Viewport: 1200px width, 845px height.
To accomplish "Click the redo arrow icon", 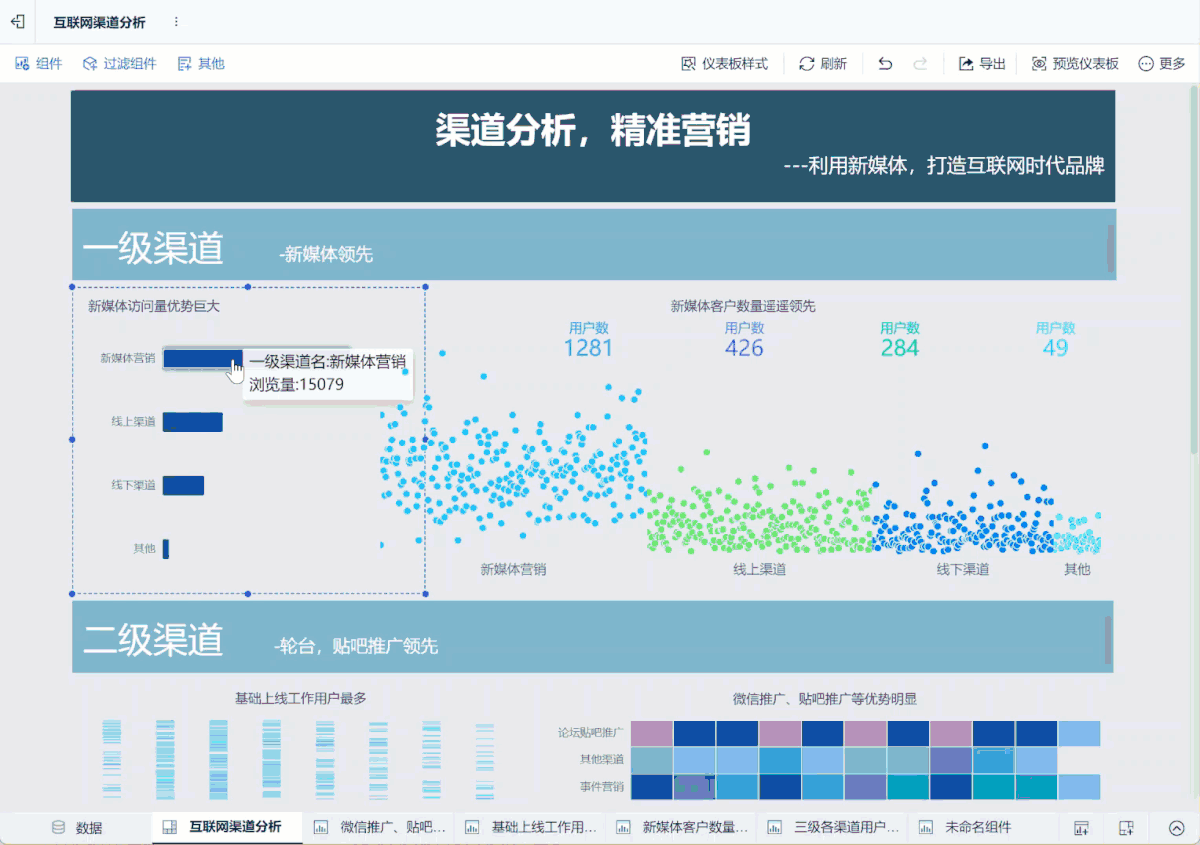I will [920, 64].
